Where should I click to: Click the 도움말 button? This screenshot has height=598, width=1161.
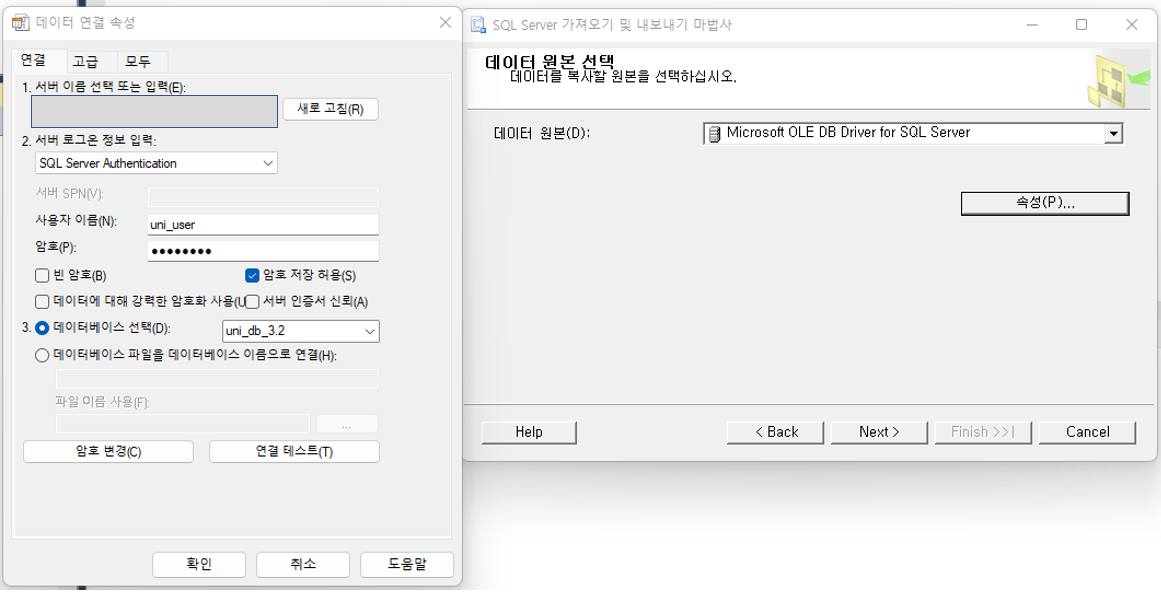click(x=407, y=565)
